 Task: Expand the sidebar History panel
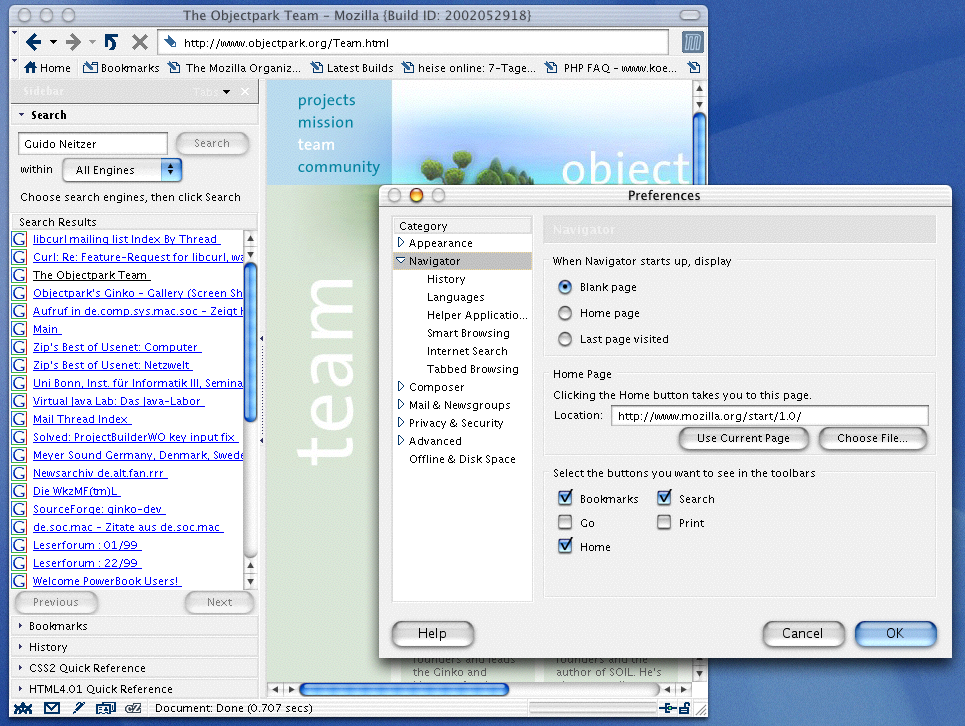coord(135,647)
